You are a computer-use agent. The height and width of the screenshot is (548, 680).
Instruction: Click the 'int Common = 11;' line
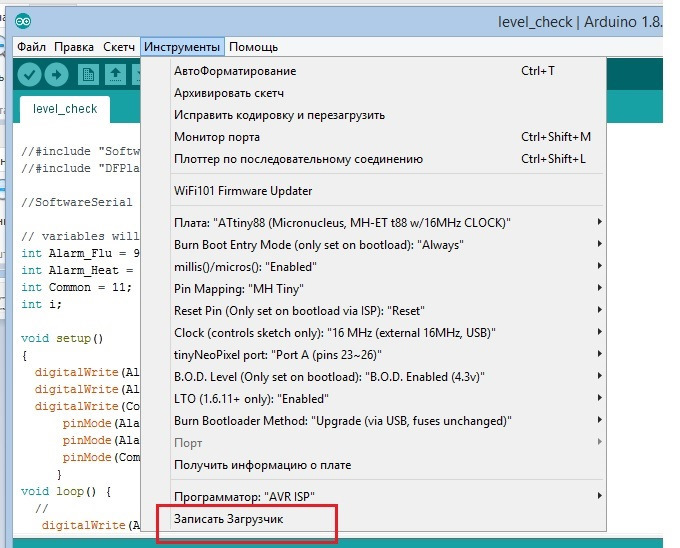click(76, 287)
